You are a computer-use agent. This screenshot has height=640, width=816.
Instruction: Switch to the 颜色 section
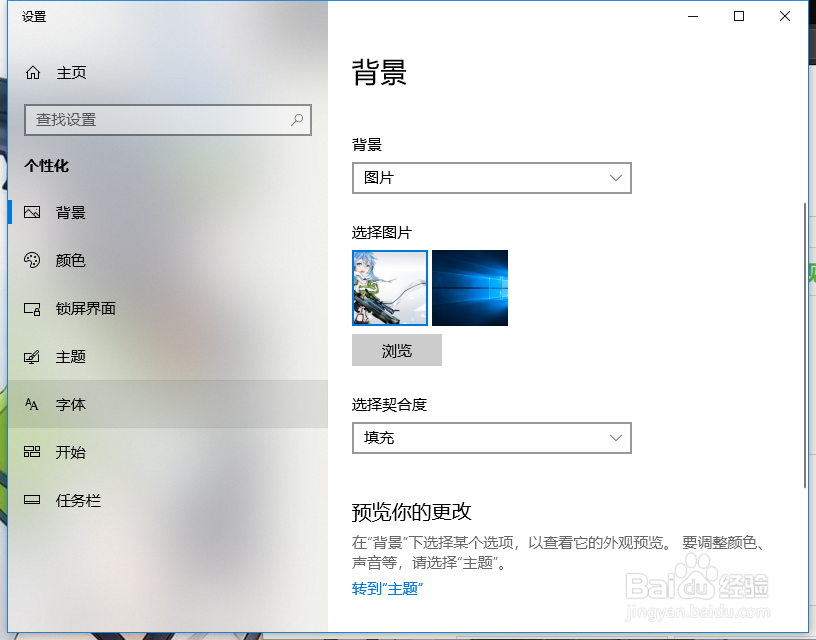[x=70, y=260]
